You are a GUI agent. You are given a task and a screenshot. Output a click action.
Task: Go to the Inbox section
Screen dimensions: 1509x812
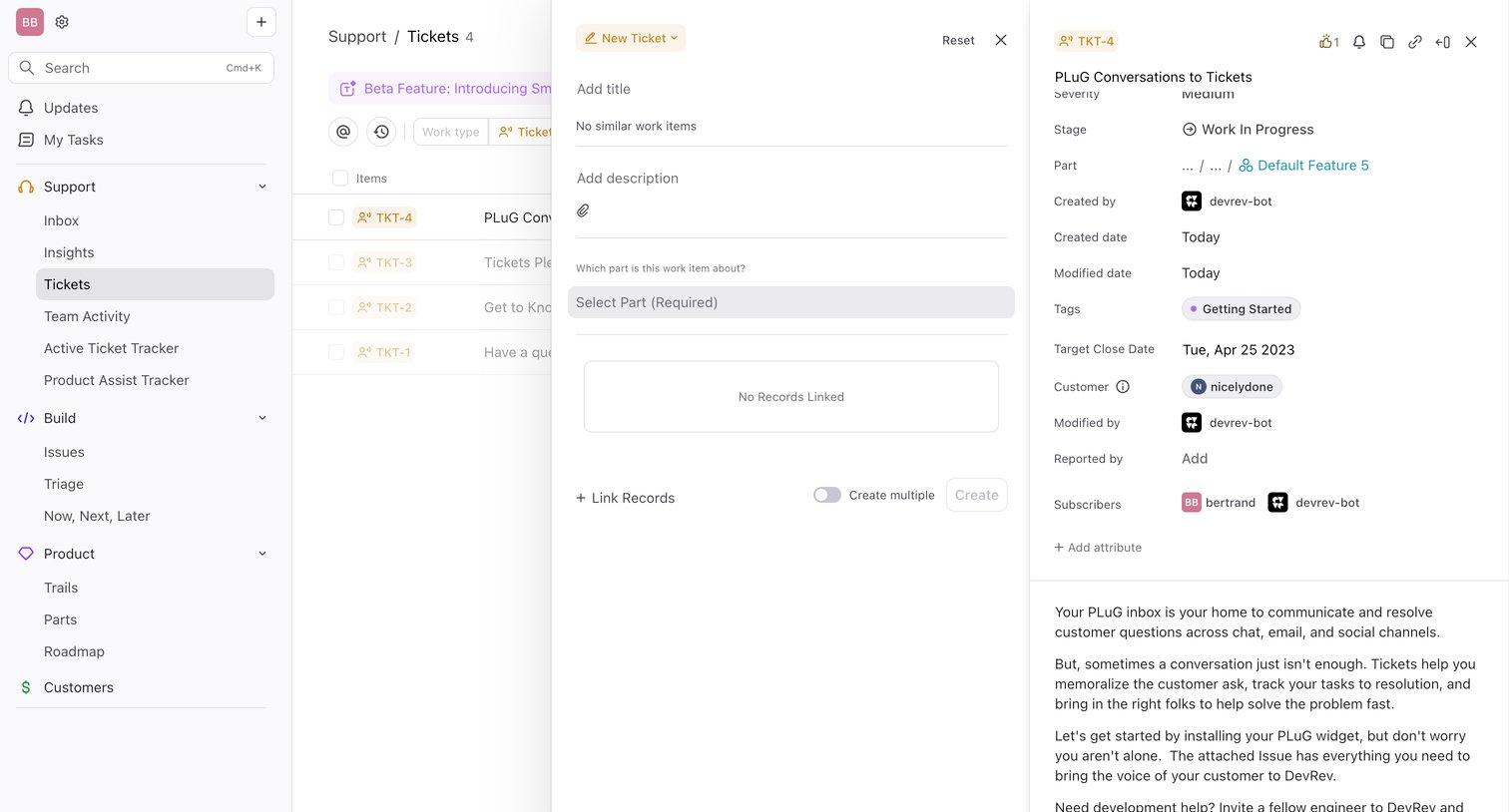pos(61,220)
